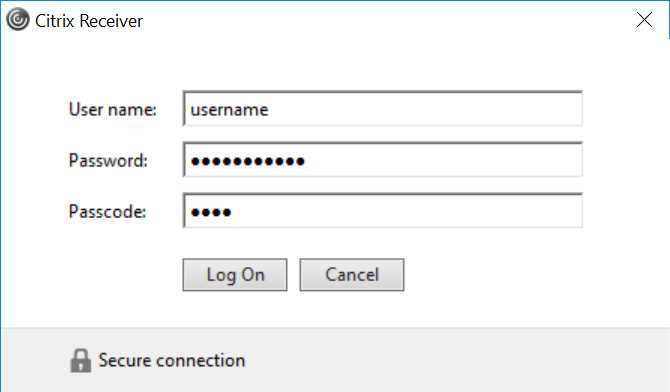
Task: Click the masked dots in Password field
Action: [x=248, y=161]
